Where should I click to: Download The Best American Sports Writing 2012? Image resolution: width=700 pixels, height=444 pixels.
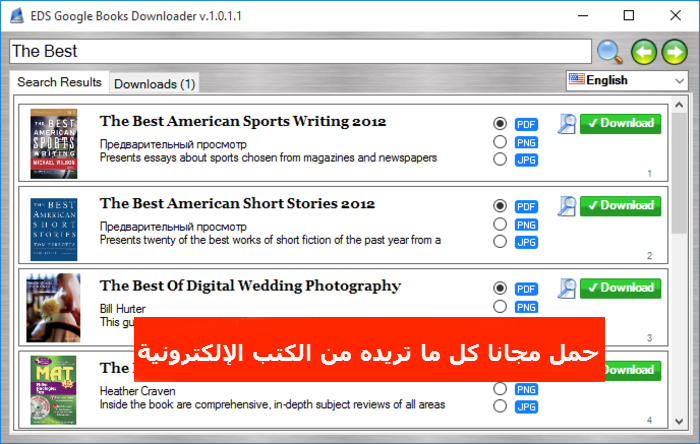coord(621,124)
